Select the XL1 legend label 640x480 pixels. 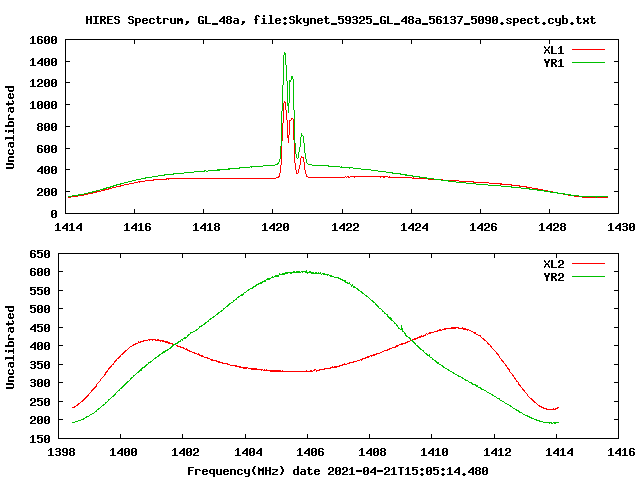553,50
